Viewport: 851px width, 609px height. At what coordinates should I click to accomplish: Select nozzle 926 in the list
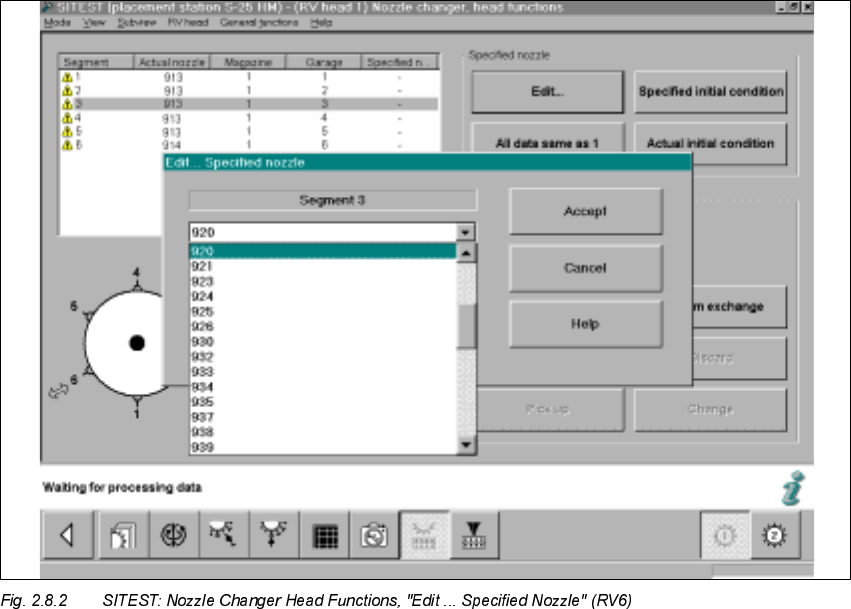click(x=323, y=326)
